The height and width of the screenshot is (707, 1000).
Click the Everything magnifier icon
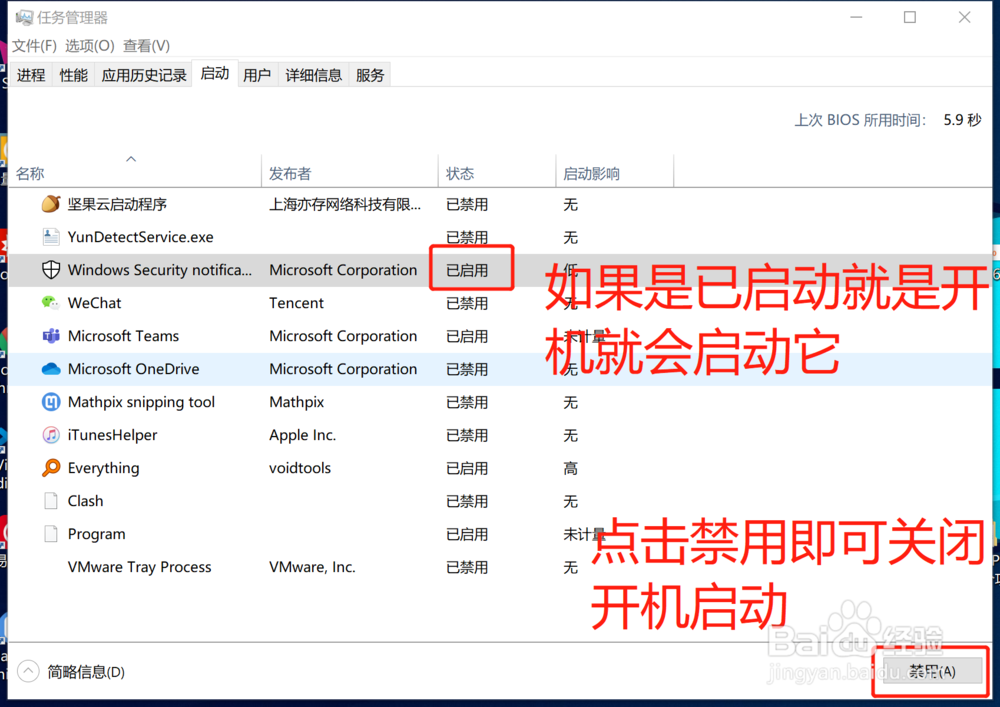click(x=51, y=468)
